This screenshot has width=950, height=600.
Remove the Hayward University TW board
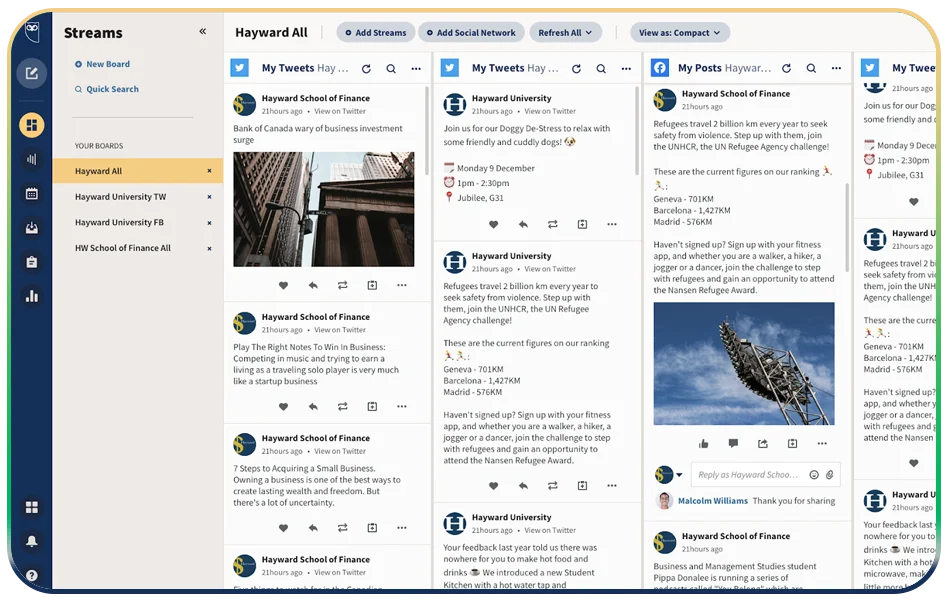coord(210,197)
